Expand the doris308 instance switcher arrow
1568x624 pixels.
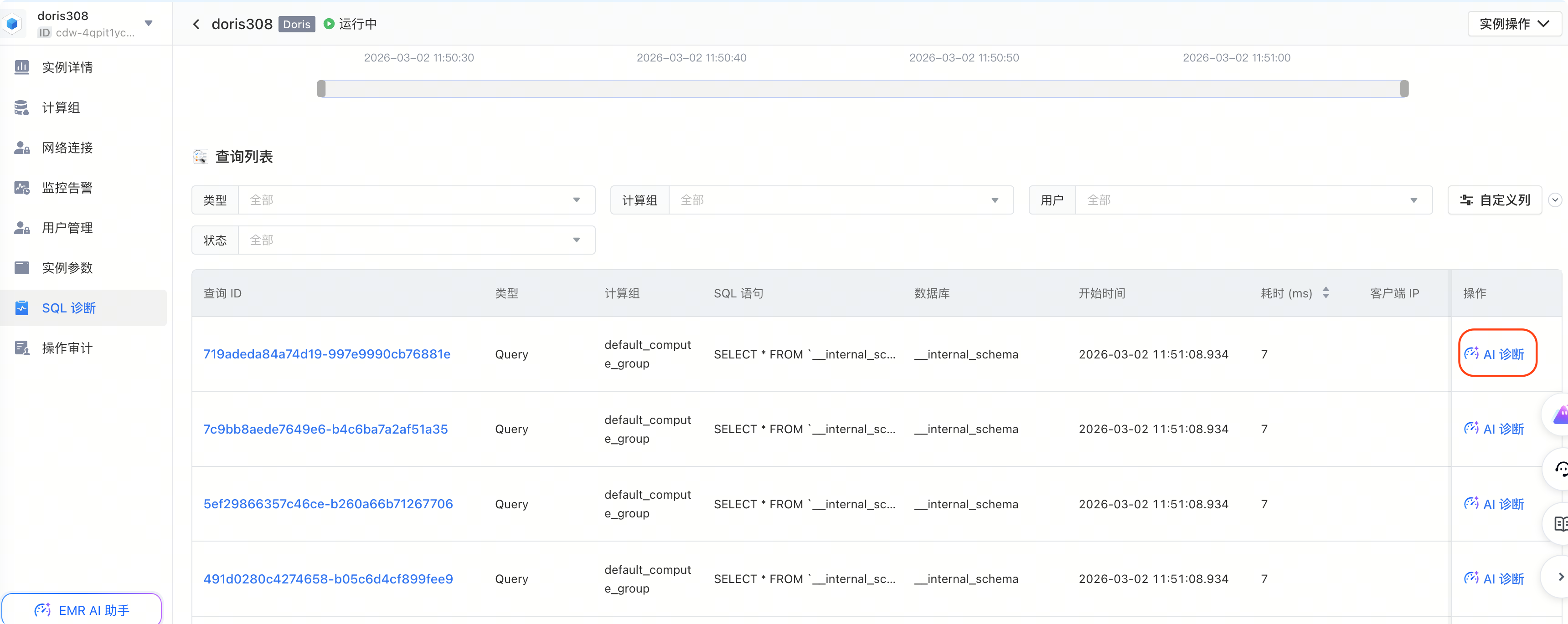(149, 23)
